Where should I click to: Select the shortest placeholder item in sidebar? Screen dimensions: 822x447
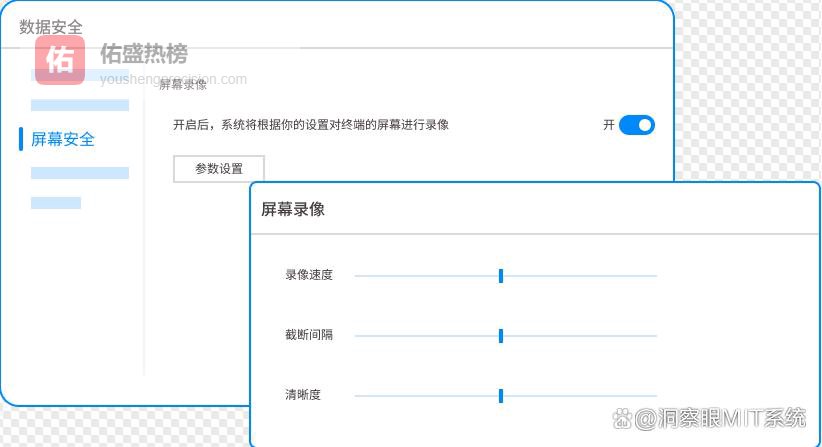click(x=56, y=203)
